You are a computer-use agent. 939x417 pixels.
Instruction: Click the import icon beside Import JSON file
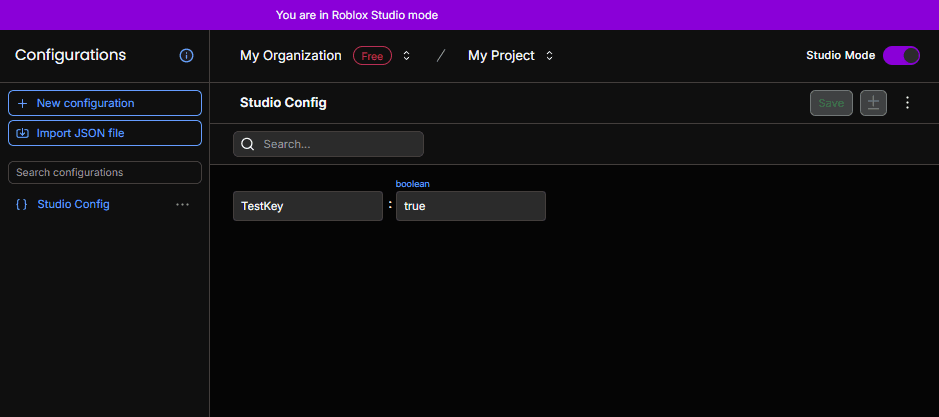coord(23,133)
